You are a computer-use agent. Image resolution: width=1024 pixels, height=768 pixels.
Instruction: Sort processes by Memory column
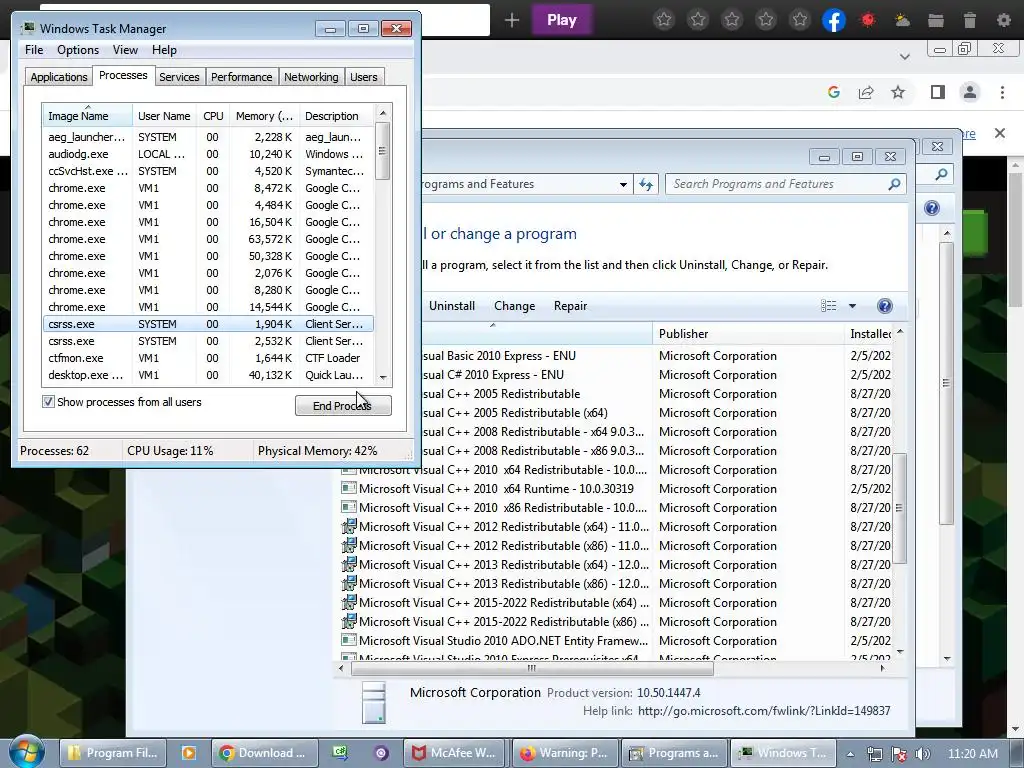[x=264, y=116]
